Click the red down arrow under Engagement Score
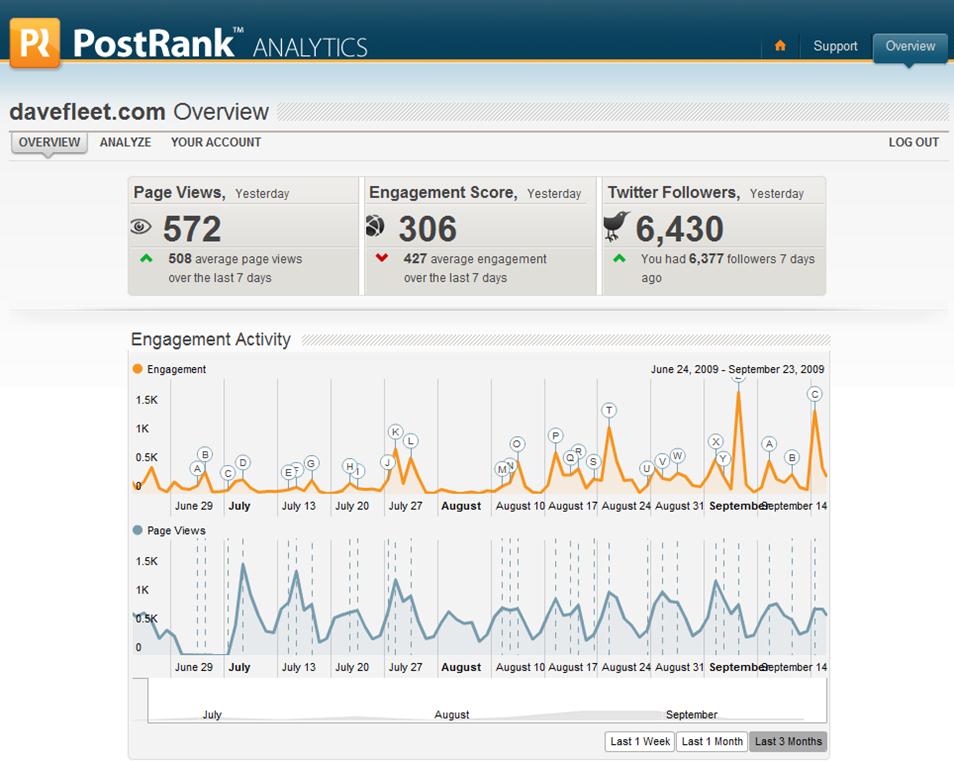This screenshot has width=954, height=761. coord(381,258)
